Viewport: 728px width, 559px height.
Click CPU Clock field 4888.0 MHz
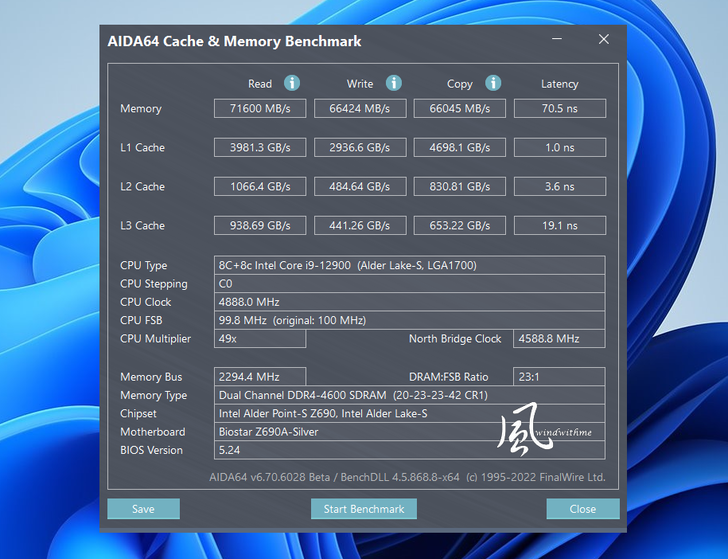pos(410,302)
